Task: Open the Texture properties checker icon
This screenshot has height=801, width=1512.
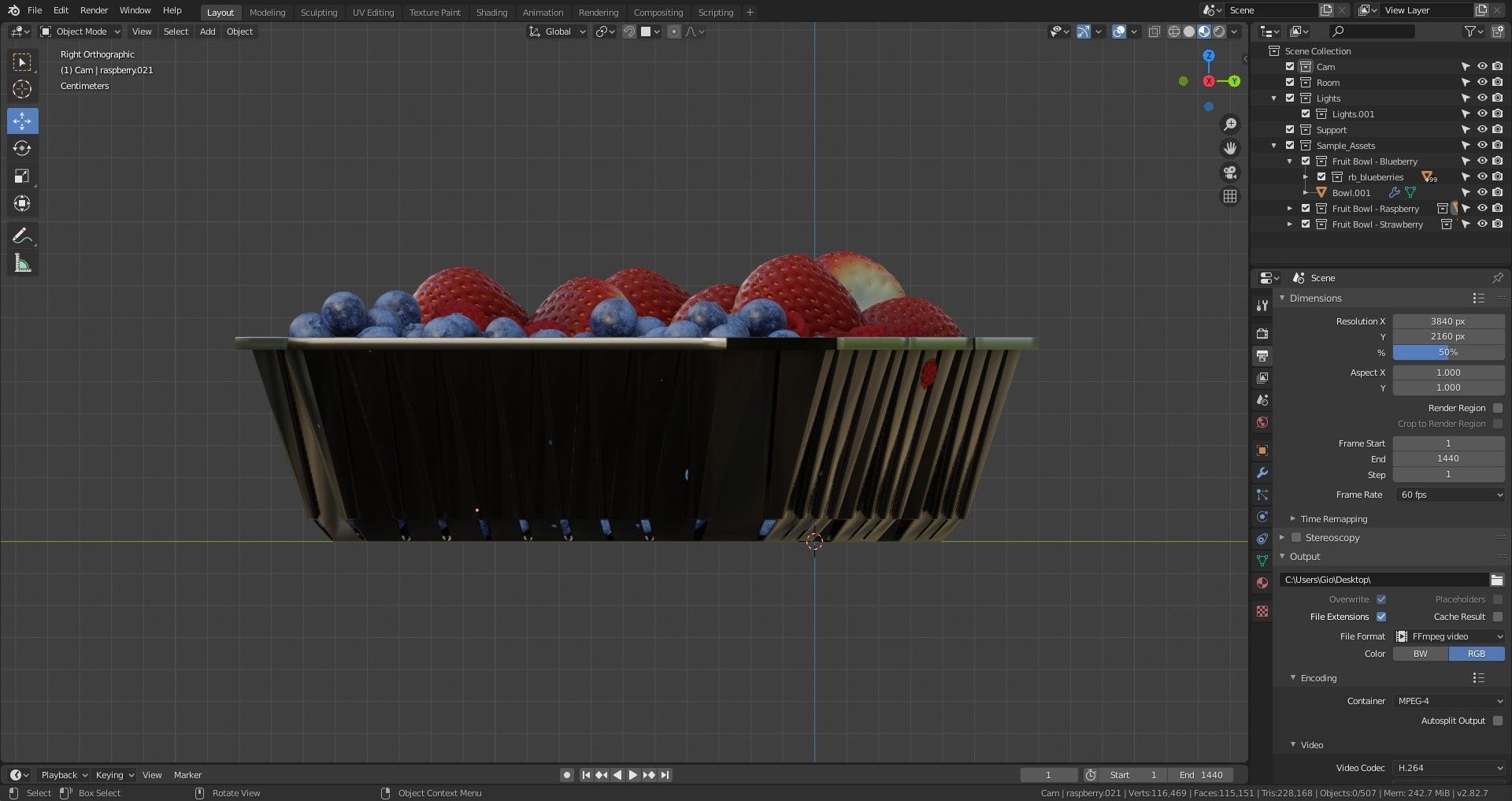Action: (1262, 611)
